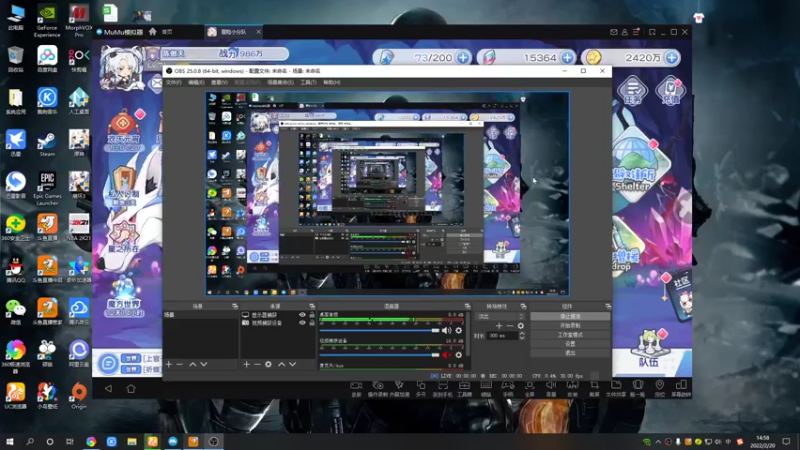Add a new scene with the Scenes plus button
This screenshot has height=450, width=800.
(x=169, y=364)
